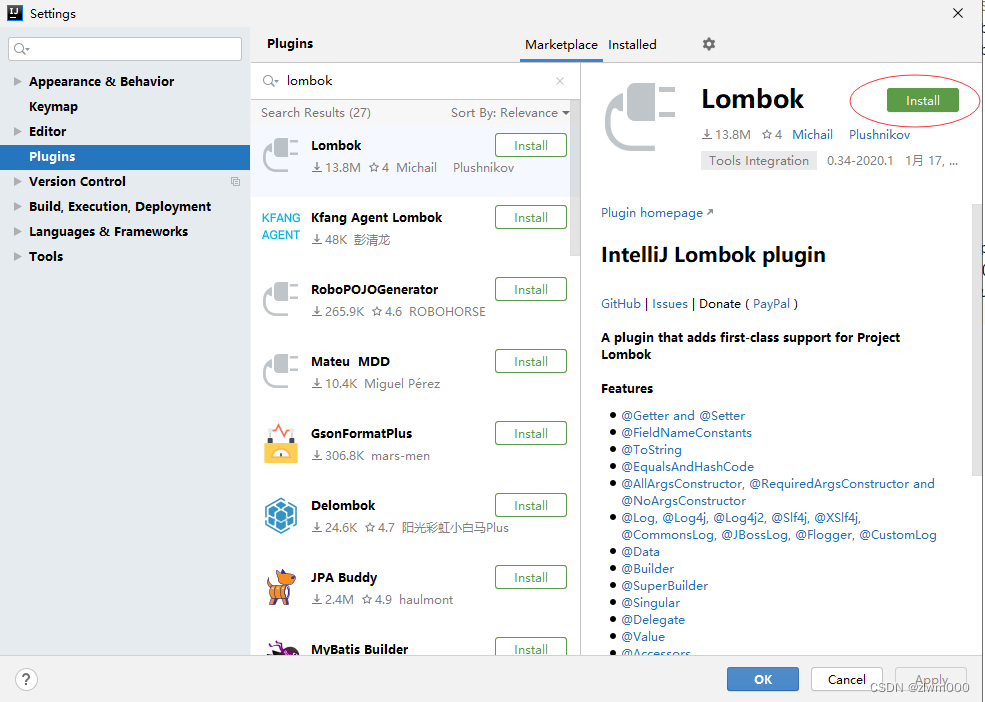Click the large Lombok detail icon
985x702 pixels.
(x=639, y=117)
